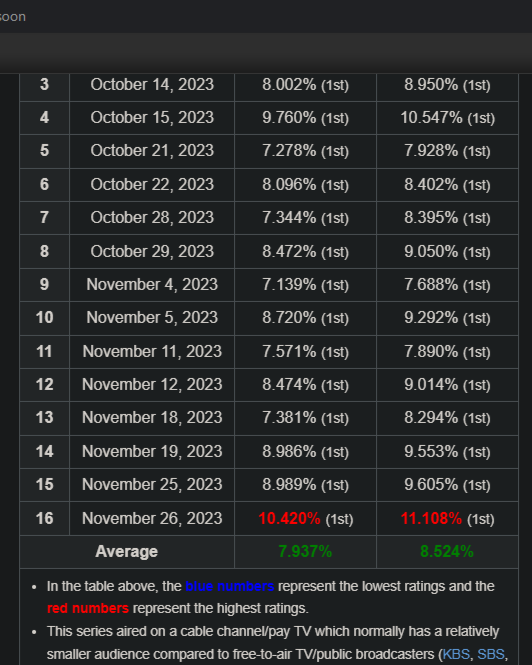Select the October 29, 2023 date cell
This screenshot has height=665, width=532.
click(x=152, y=251)
